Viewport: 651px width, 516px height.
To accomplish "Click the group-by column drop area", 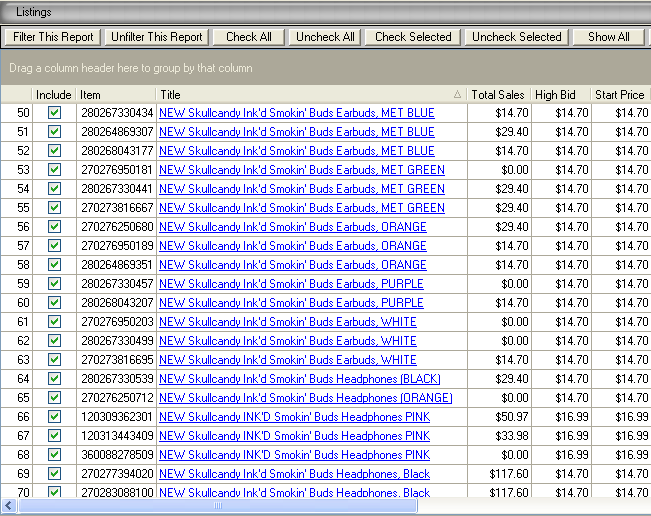I will (x=326, y=68).
